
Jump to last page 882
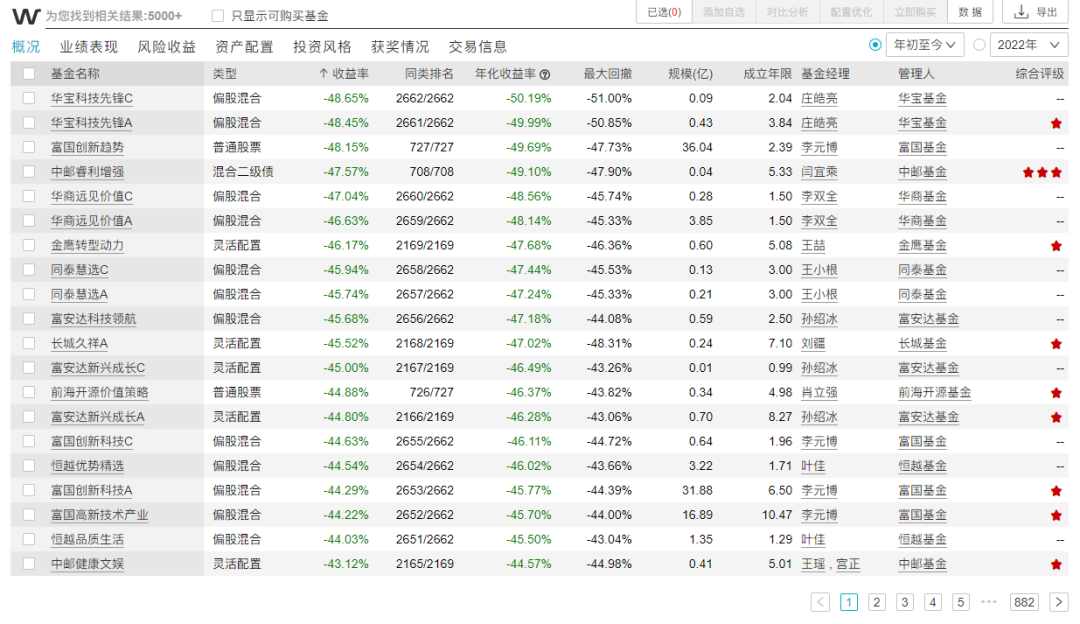(x=1024, y=602)
